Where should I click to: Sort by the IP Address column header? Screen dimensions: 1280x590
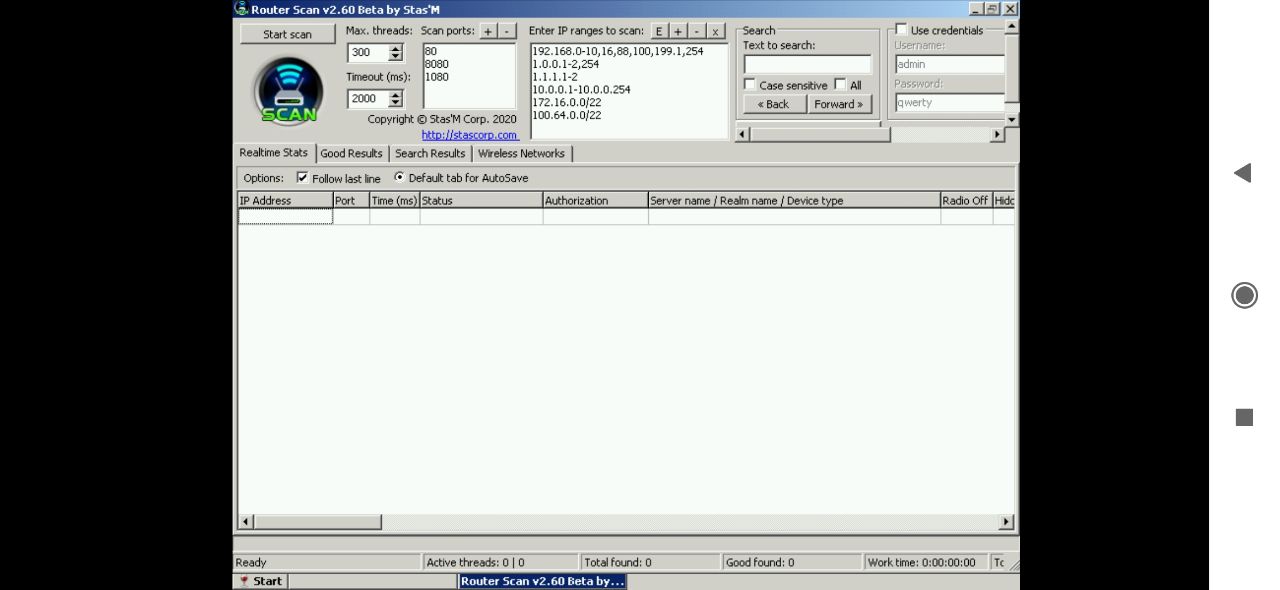pos(285,201)
